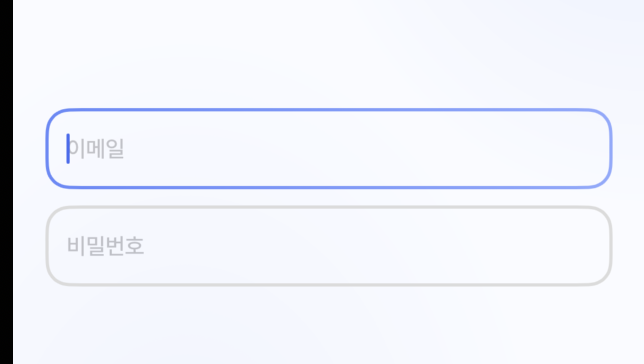Click the 비밀번호 placeholder text
Image resolution: width=644 pixels, height=364 pixels.
tap(106, 246)
